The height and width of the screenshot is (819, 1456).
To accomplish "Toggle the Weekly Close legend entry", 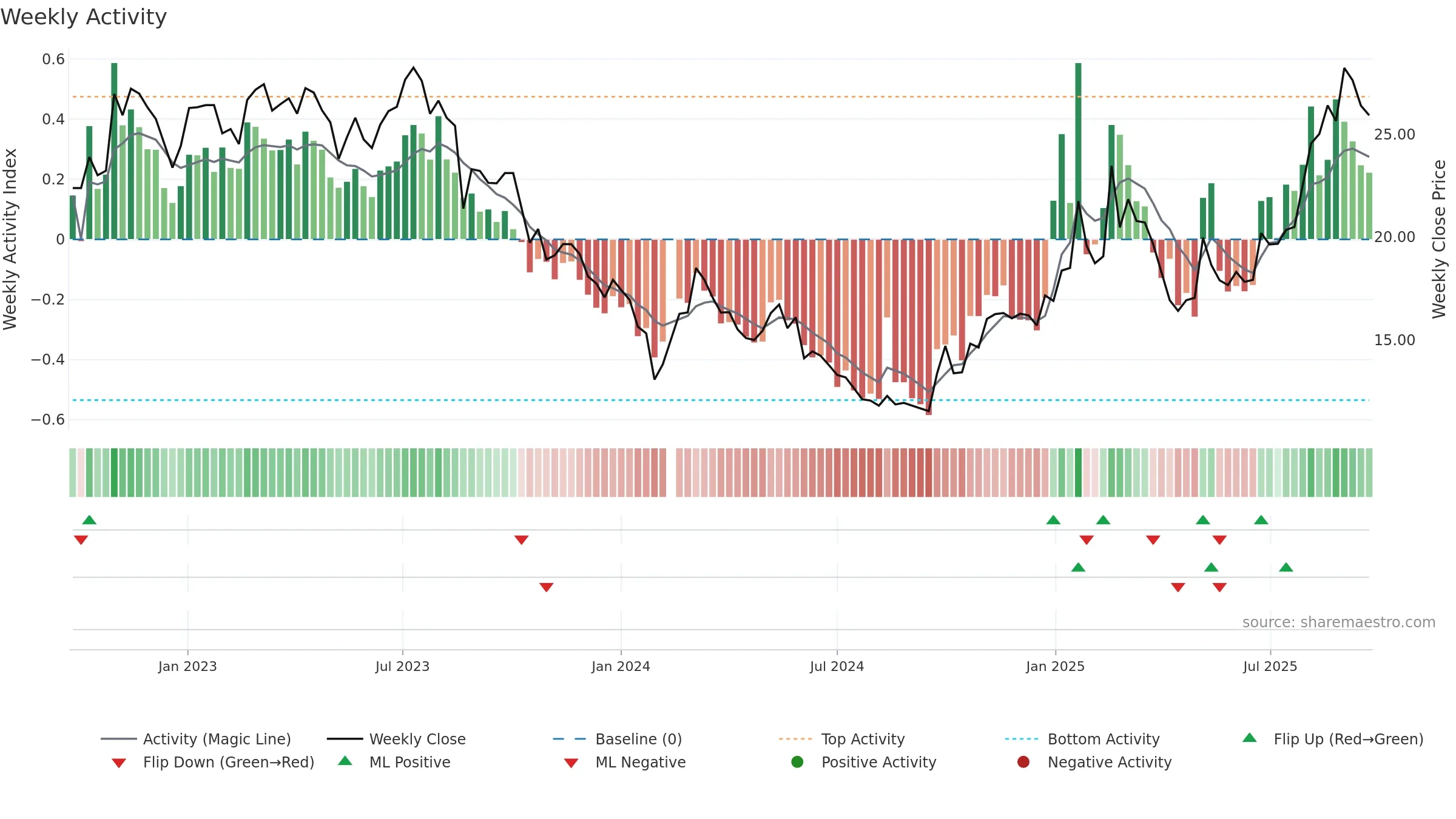I will tap(396, 739).
